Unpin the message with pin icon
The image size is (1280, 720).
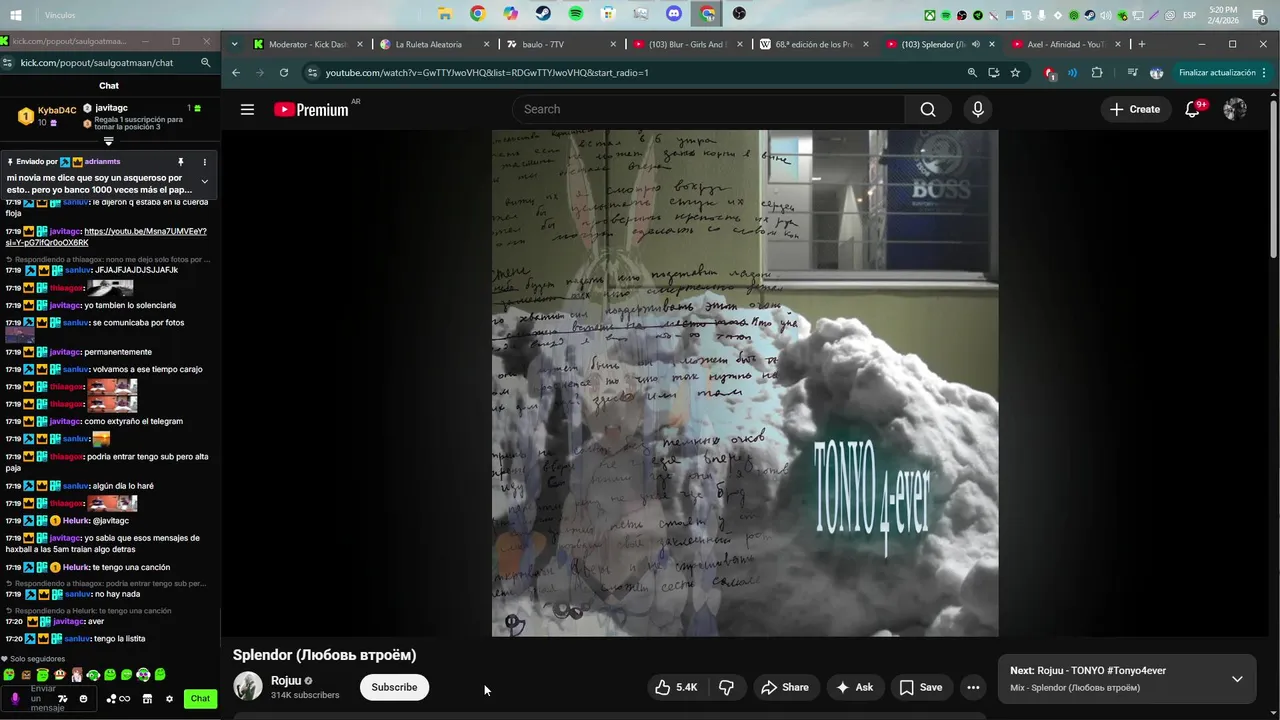(181, 162)
